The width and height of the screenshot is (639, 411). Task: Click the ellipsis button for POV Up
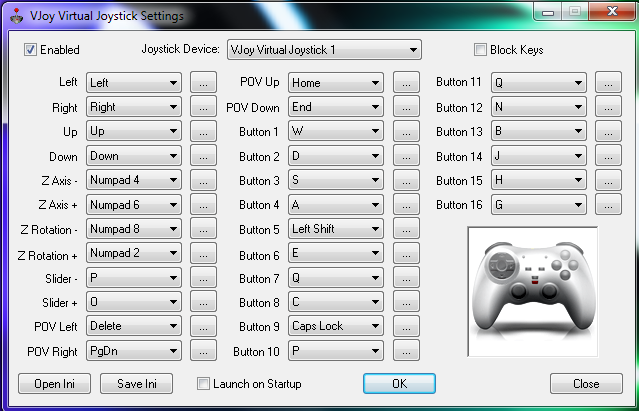tap(406, 83)
